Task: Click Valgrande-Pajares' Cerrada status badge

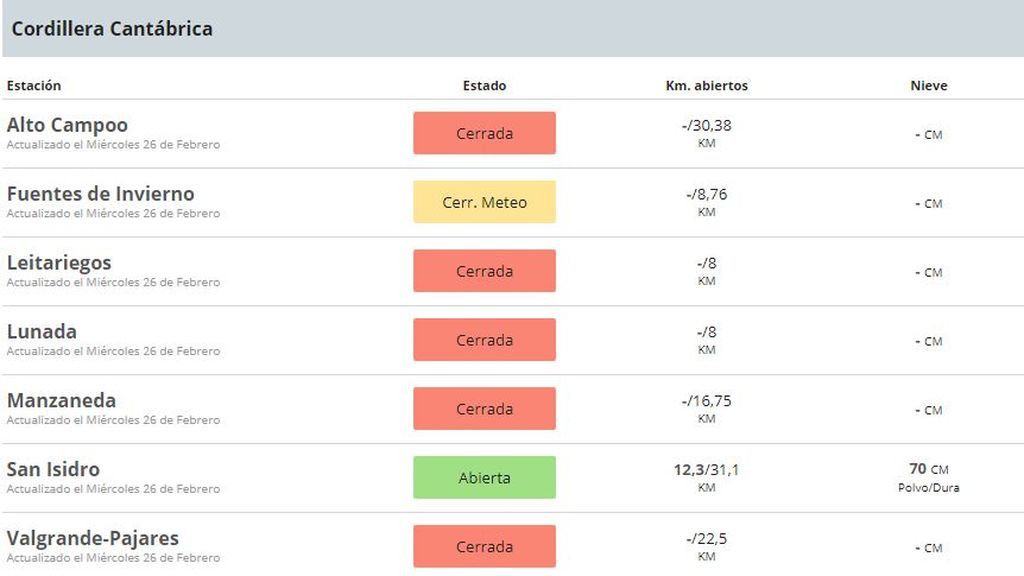Action: 485,547
